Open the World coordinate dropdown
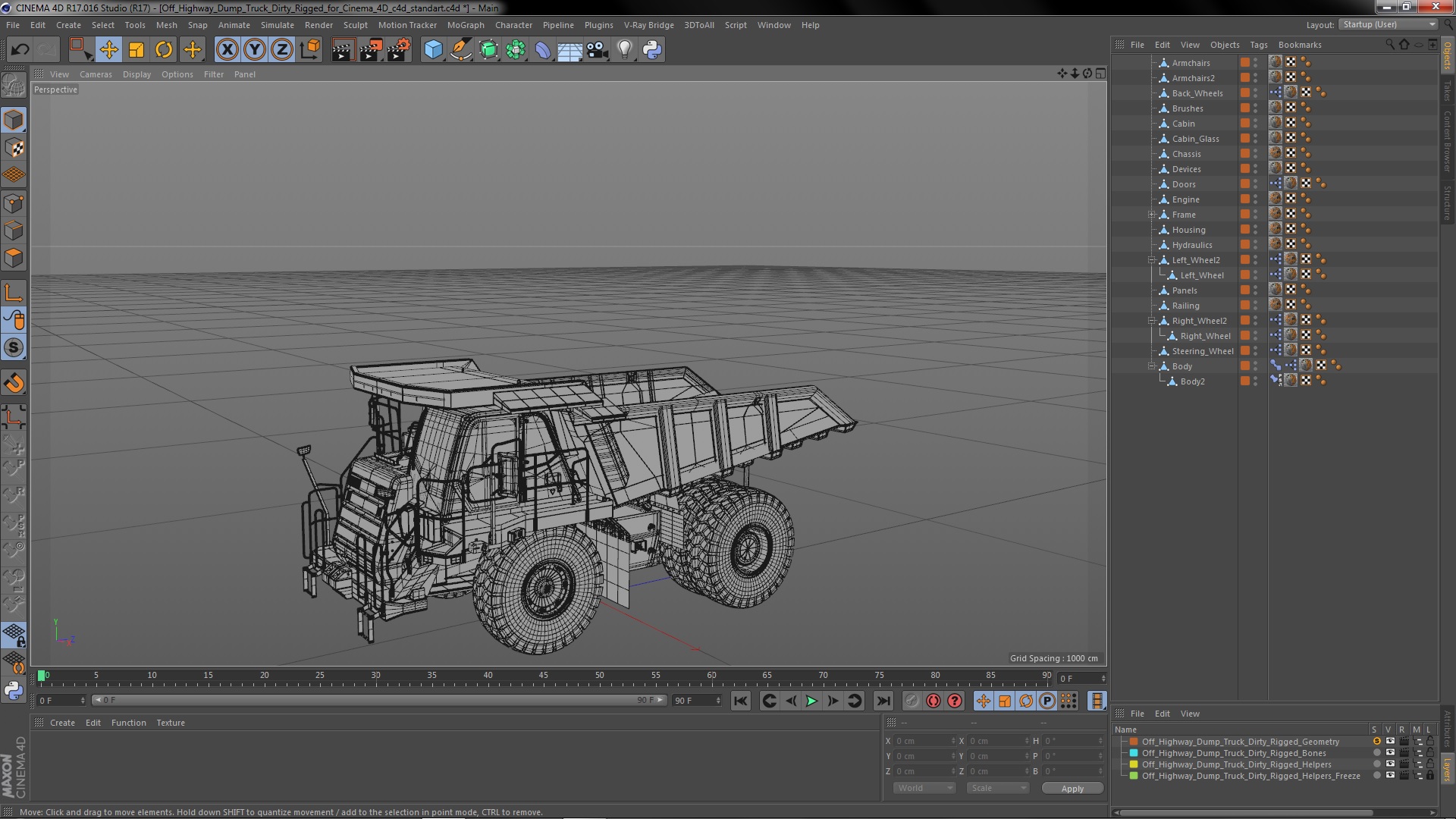1456x819 pixels. point(924,788)
